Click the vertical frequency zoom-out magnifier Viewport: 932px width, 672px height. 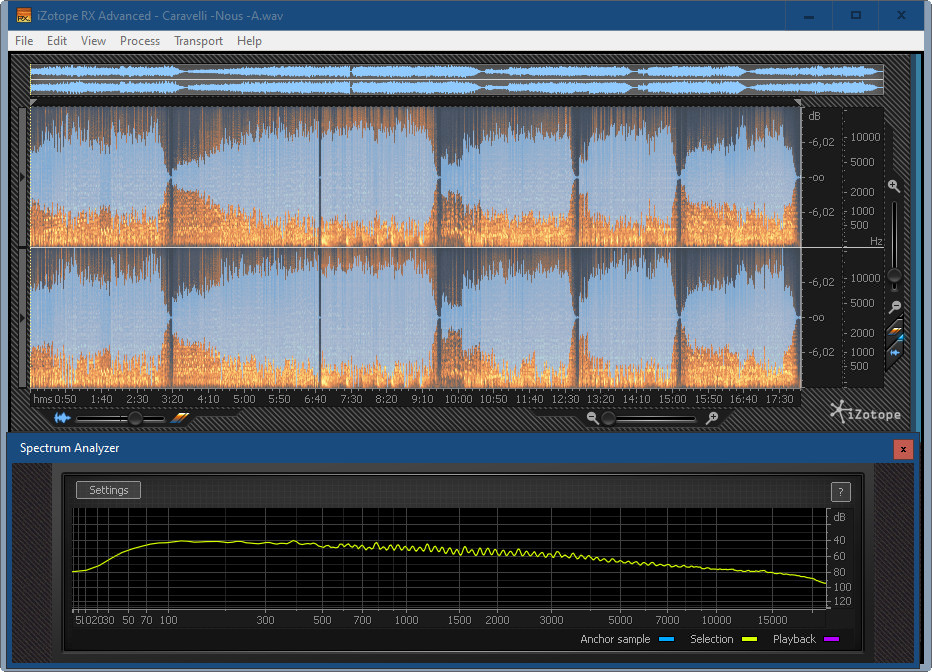(894, 307)
